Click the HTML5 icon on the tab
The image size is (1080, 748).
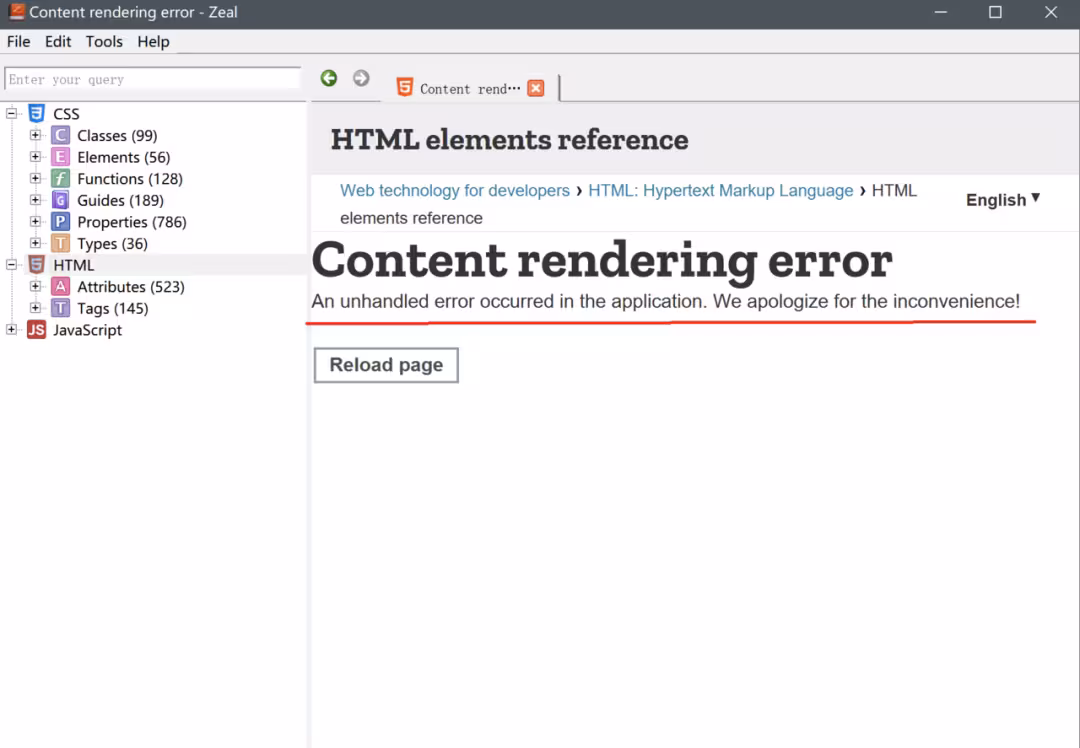tap(405, 87)
